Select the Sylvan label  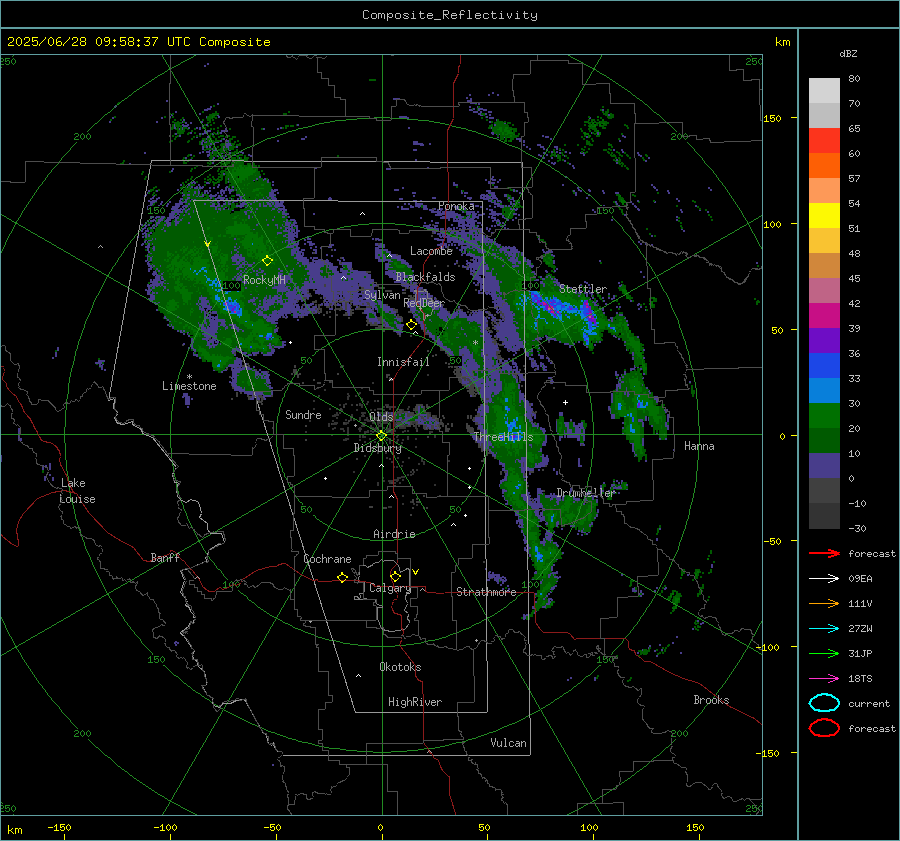click(382, 295)
